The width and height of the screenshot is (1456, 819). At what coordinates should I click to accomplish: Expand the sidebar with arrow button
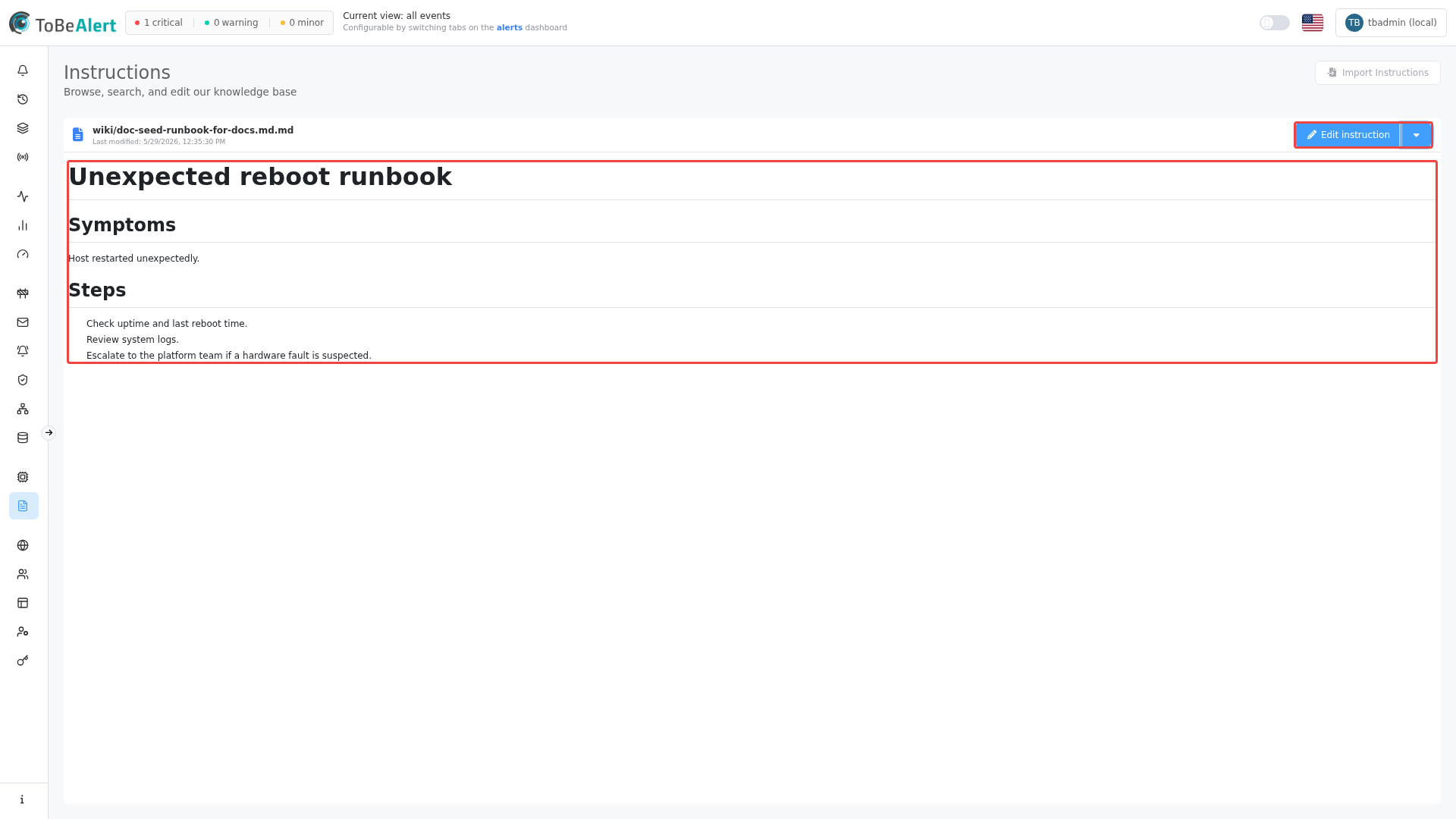point(49,433)
